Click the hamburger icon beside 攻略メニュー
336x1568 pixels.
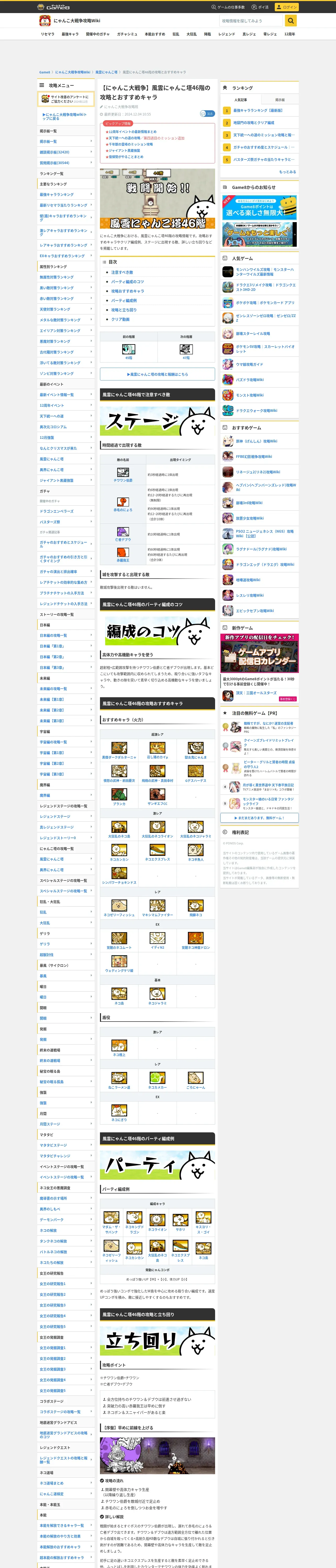click(x=42, y=85)
